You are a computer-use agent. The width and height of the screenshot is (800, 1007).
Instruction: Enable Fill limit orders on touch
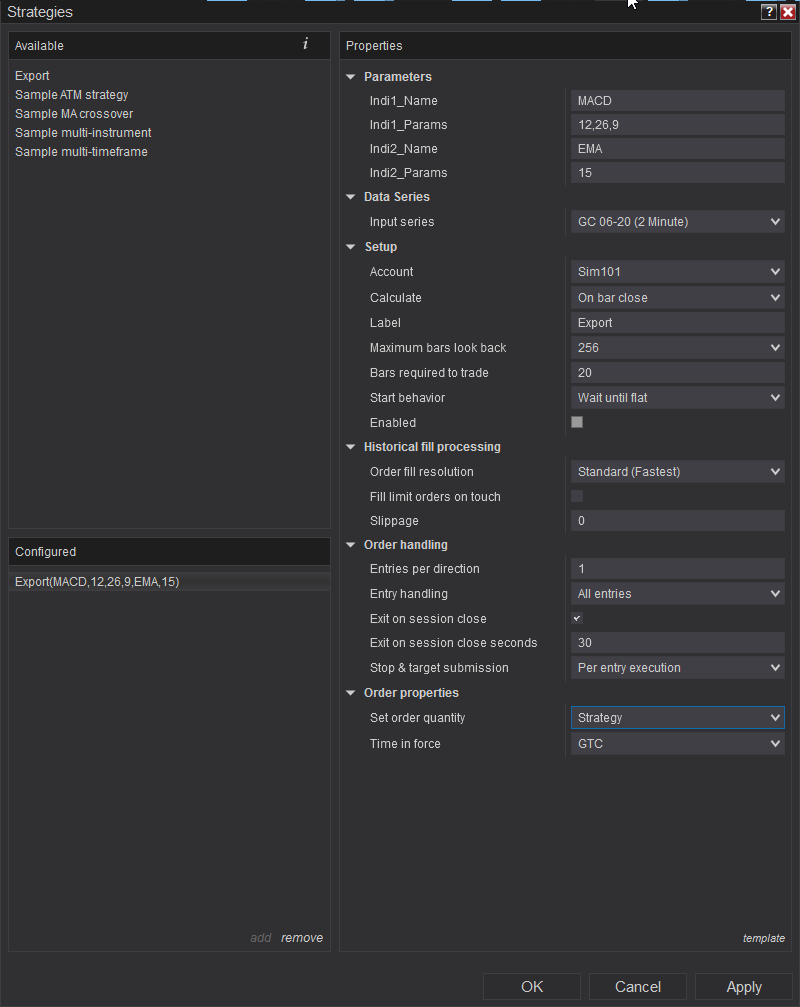point(577,496)
